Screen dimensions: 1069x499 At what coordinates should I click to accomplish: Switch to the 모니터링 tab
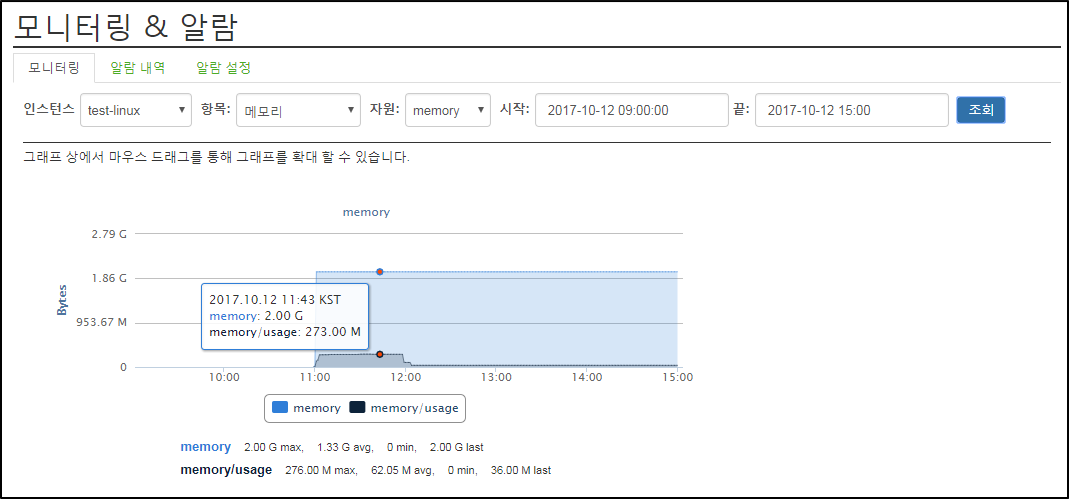54,68
